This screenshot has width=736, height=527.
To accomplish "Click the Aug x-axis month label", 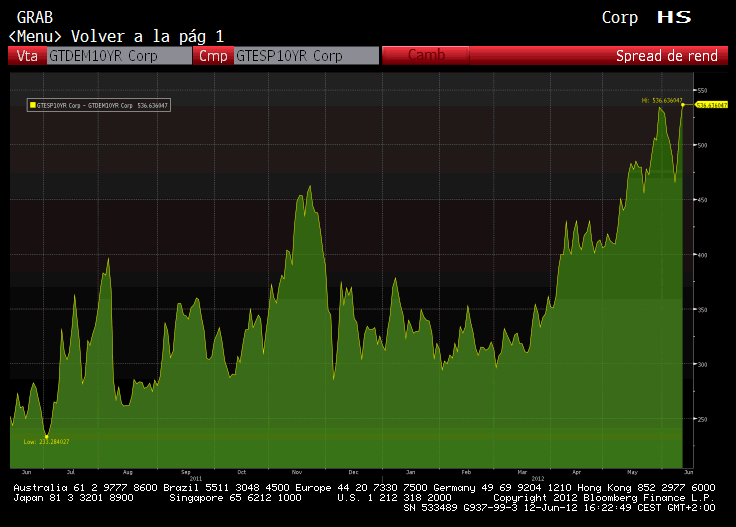I will click(128, 472).
